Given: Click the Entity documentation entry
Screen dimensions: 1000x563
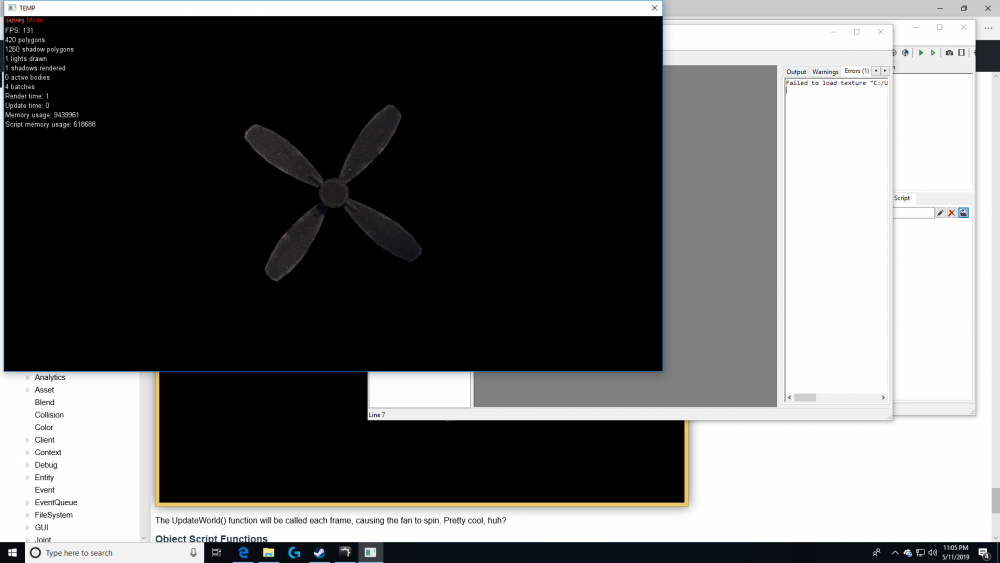Looking at the screenshot, I should (44, 478).
